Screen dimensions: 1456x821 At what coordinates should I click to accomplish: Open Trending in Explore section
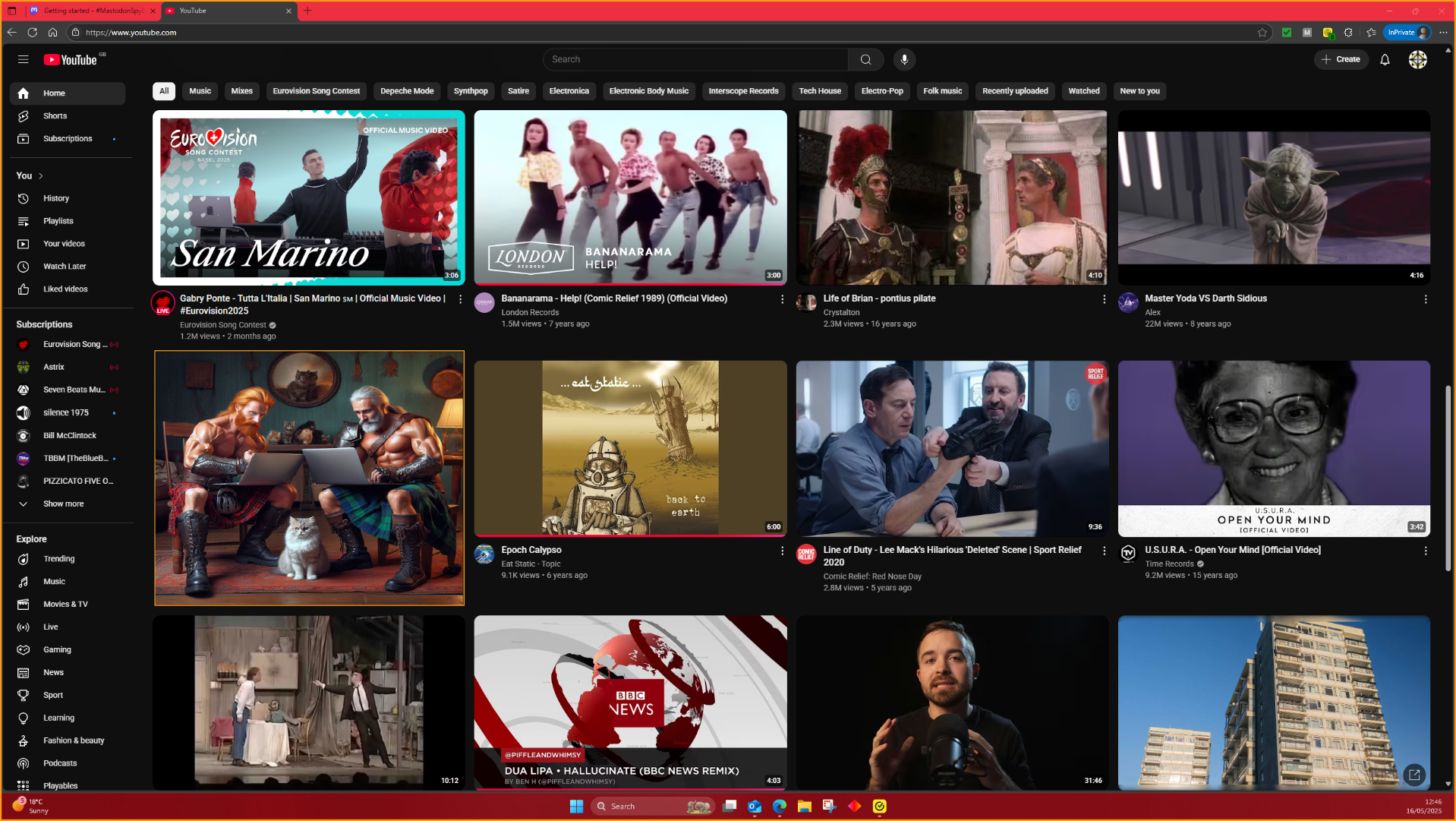pos(58,559)
